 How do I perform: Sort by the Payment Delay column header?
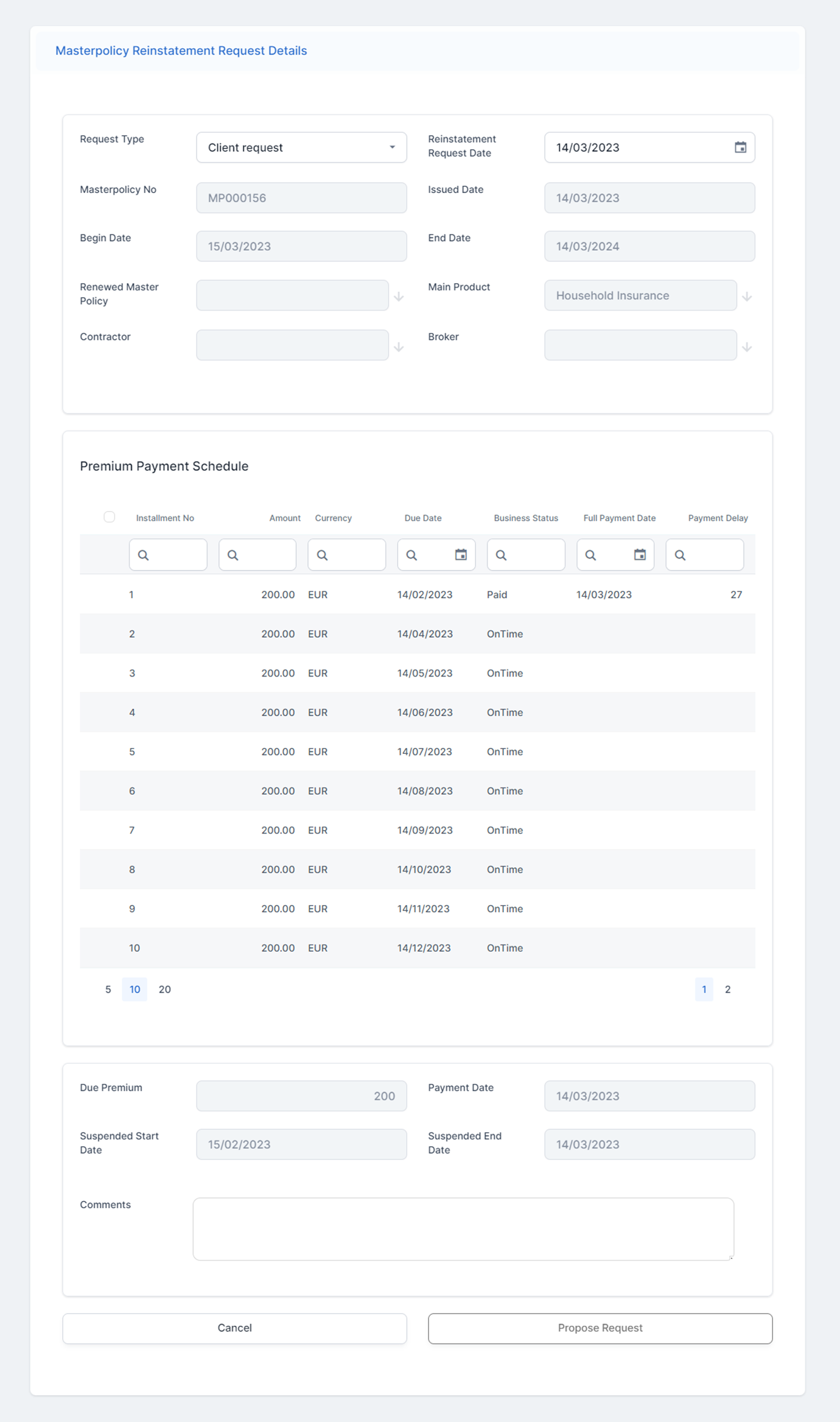(x=718, y=518)
